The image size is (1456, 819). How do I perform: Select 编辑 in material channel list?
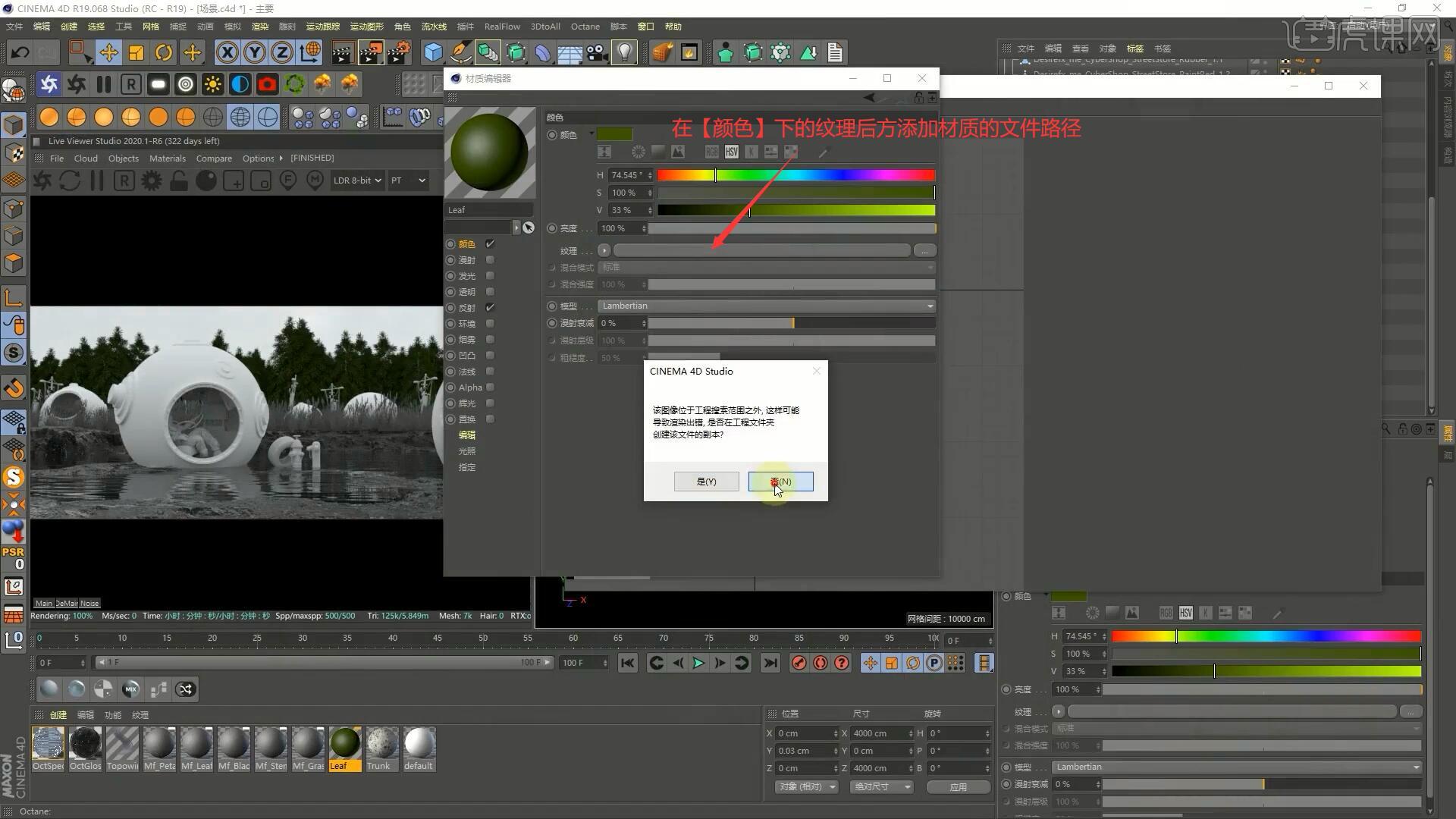pyautogui.click(x=467, y=435)
